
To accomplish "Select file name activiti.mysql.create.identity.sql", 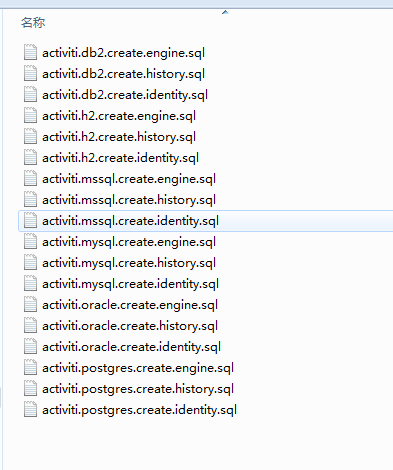I will pos(131,284).
